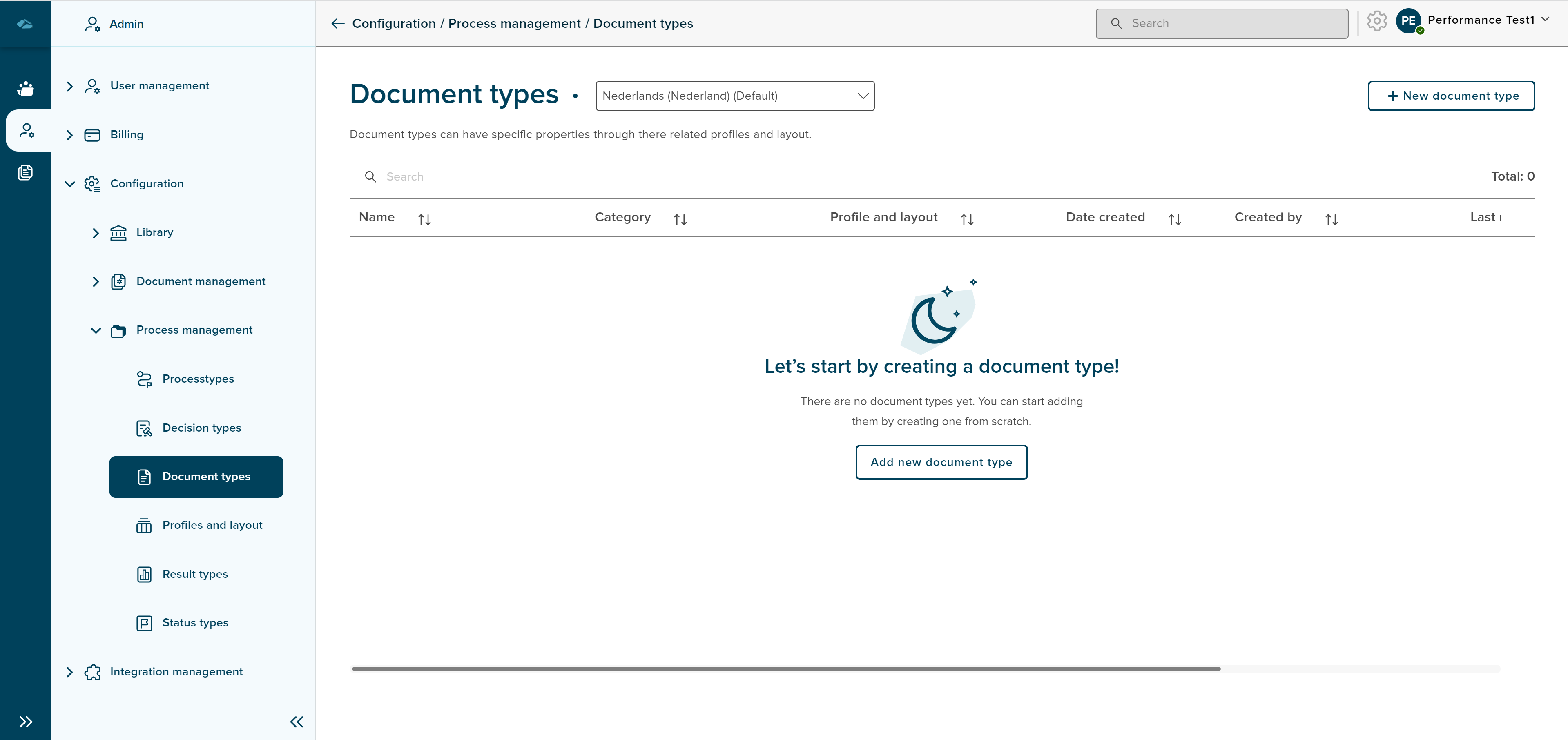
Task: Expand the Integration management section
Action: coord(70,671)
